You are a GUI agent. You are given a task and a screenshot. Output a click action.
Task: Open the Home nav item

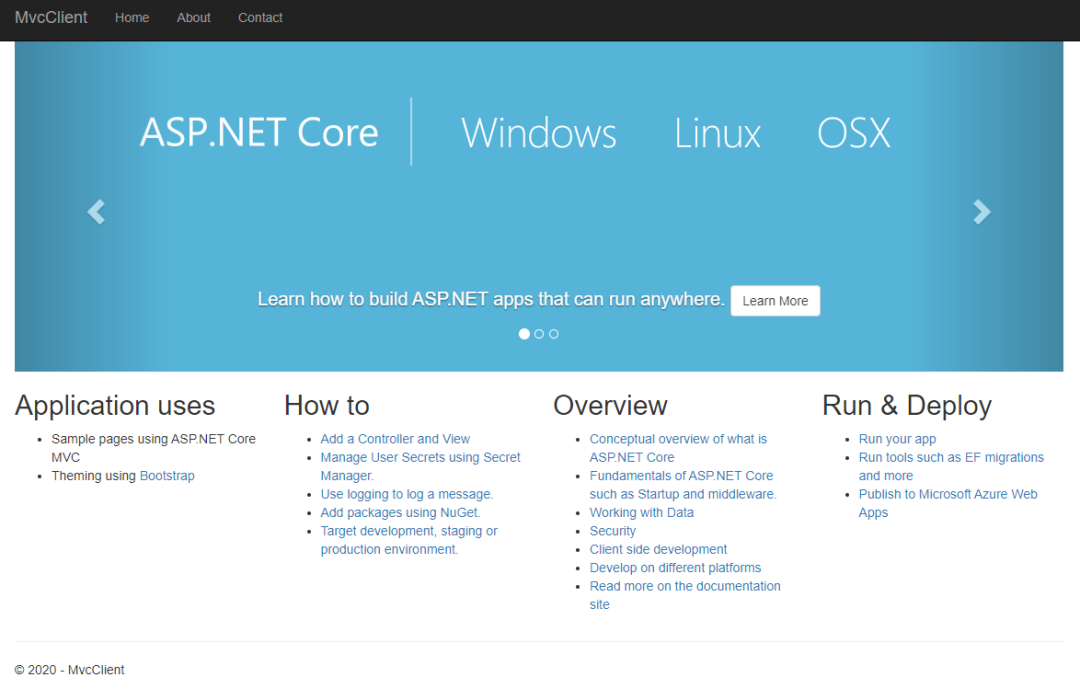[132, 18]
